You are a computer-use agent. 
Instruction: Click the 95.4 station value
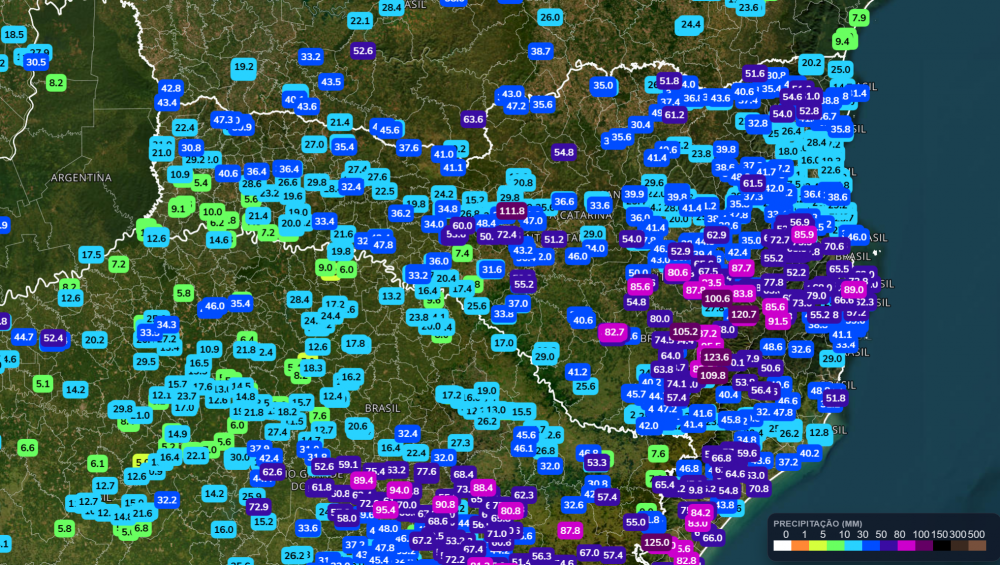point(385,510)
